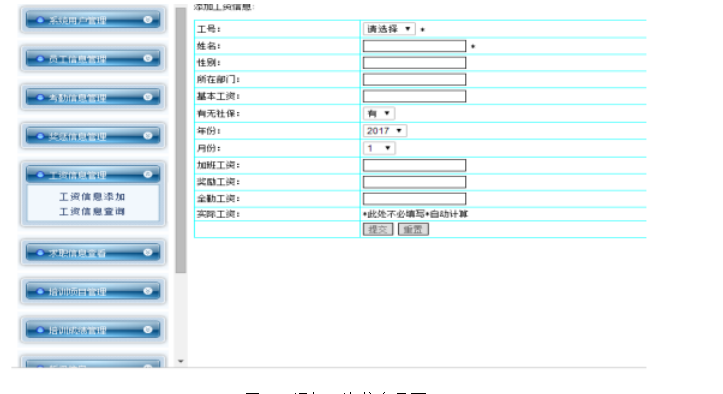This screenshot has width=723, height=394.
Task: Click the sidebar scrollbar down arrow
Action: tap(181, 361)
